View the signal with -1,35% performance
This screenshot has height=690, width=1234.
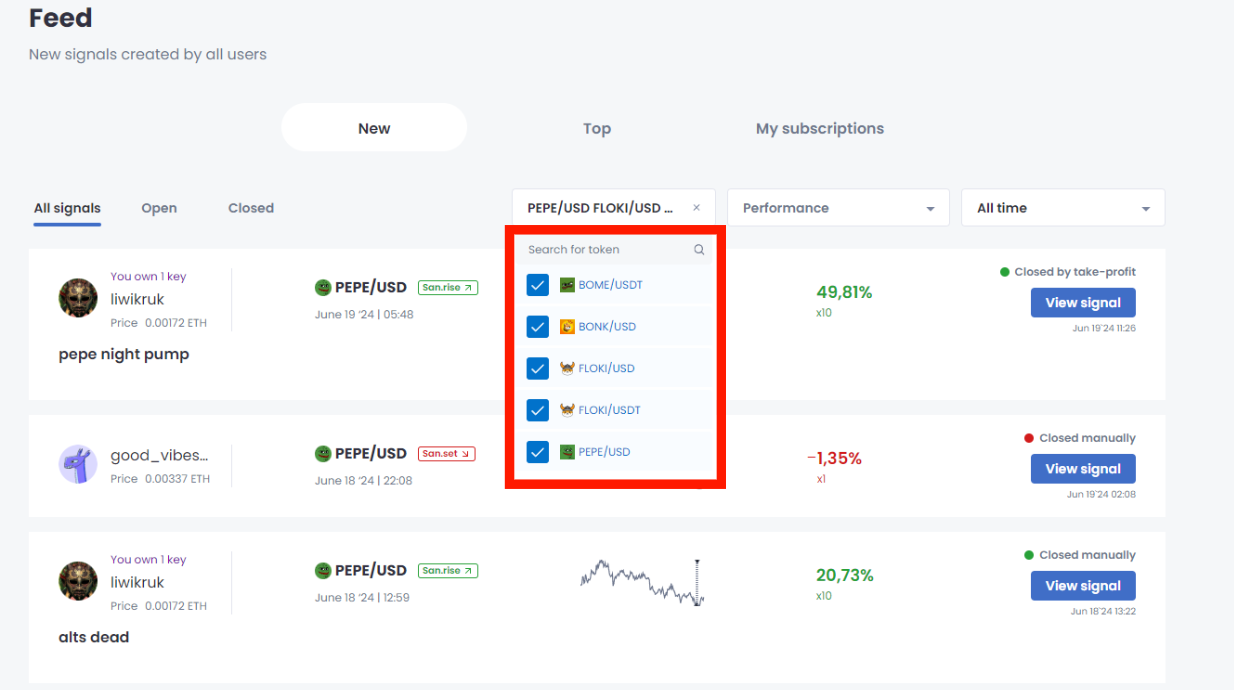[x=1083, y=469]
